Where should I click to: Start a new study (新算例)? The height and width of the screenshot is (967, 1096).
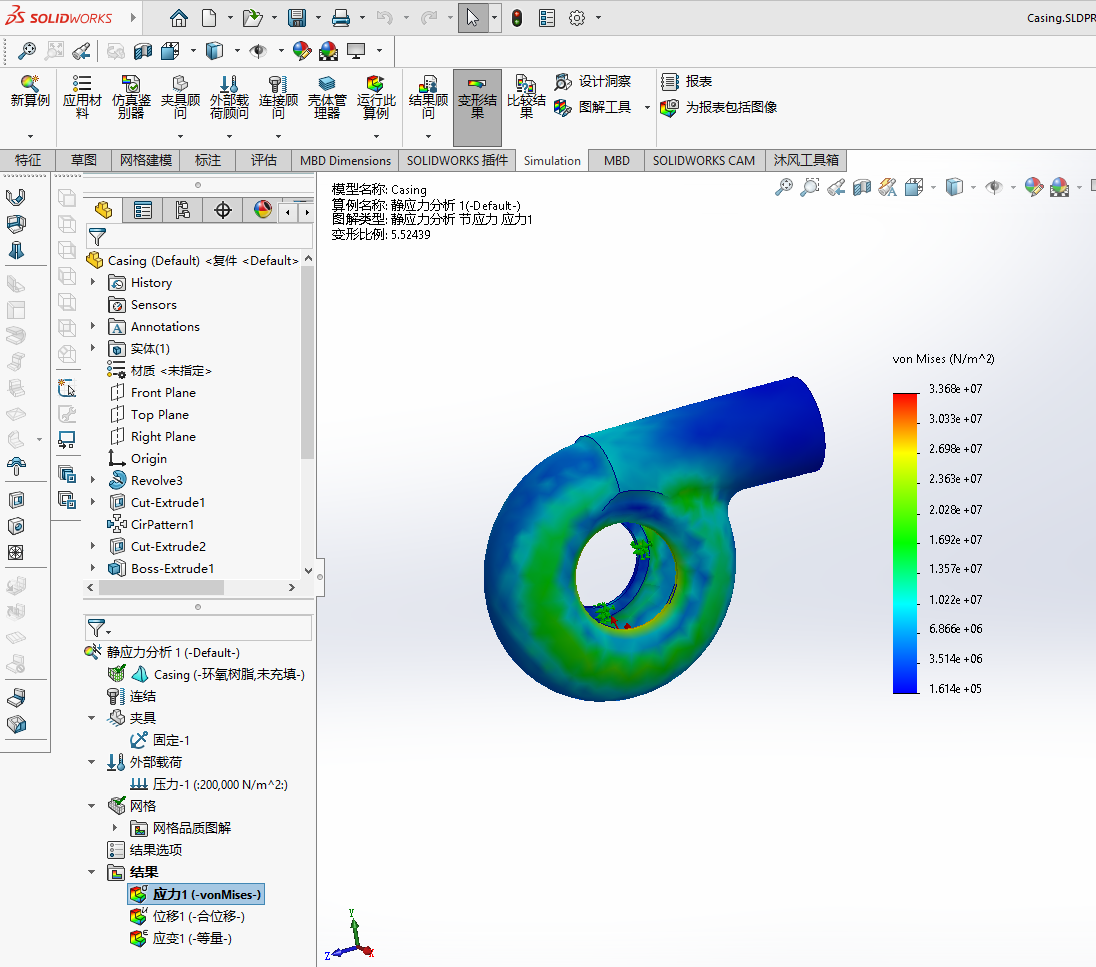30,92
